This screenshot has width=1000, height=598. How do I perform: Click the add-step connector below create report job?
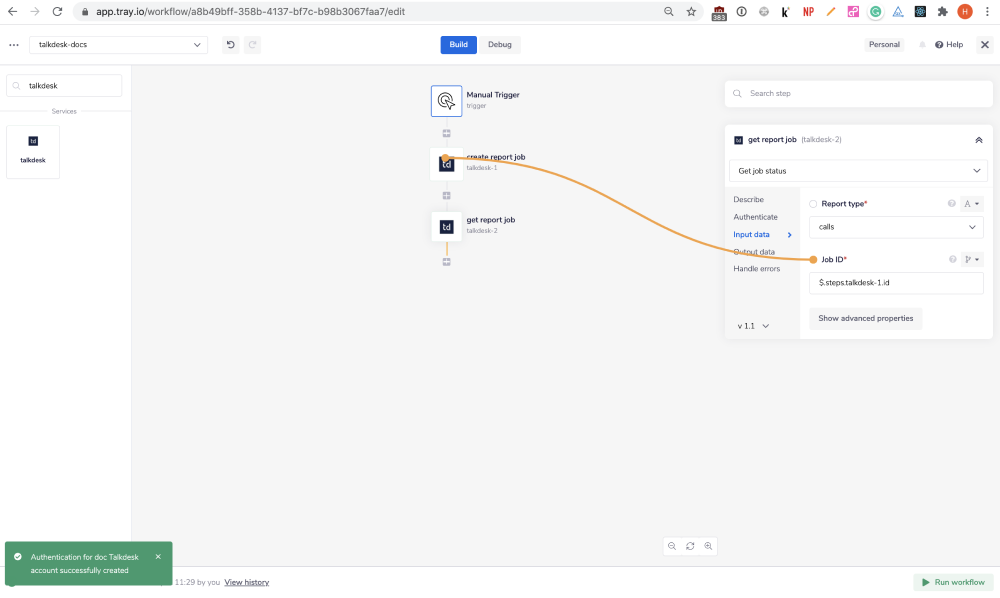click(x=447, y=195)
